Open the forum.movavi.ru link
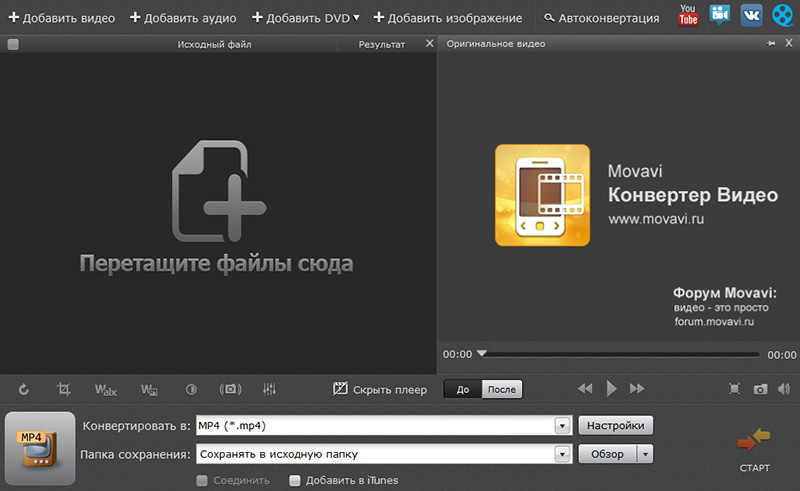Screen dimensions: 800x491 click(x=714, y=322)
